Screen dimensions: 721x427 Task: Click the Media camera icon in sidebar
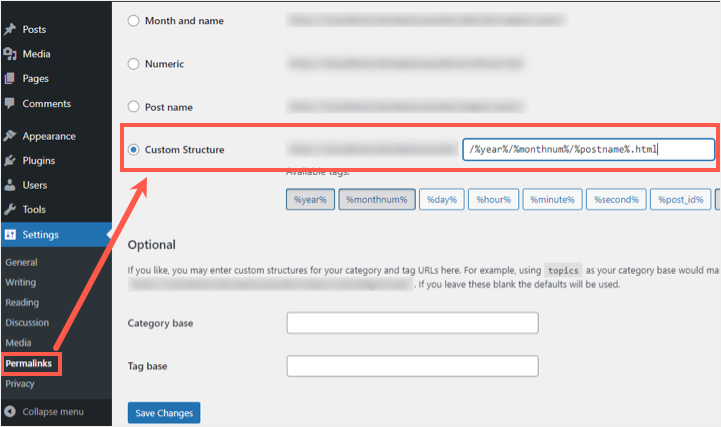[10, 54]
